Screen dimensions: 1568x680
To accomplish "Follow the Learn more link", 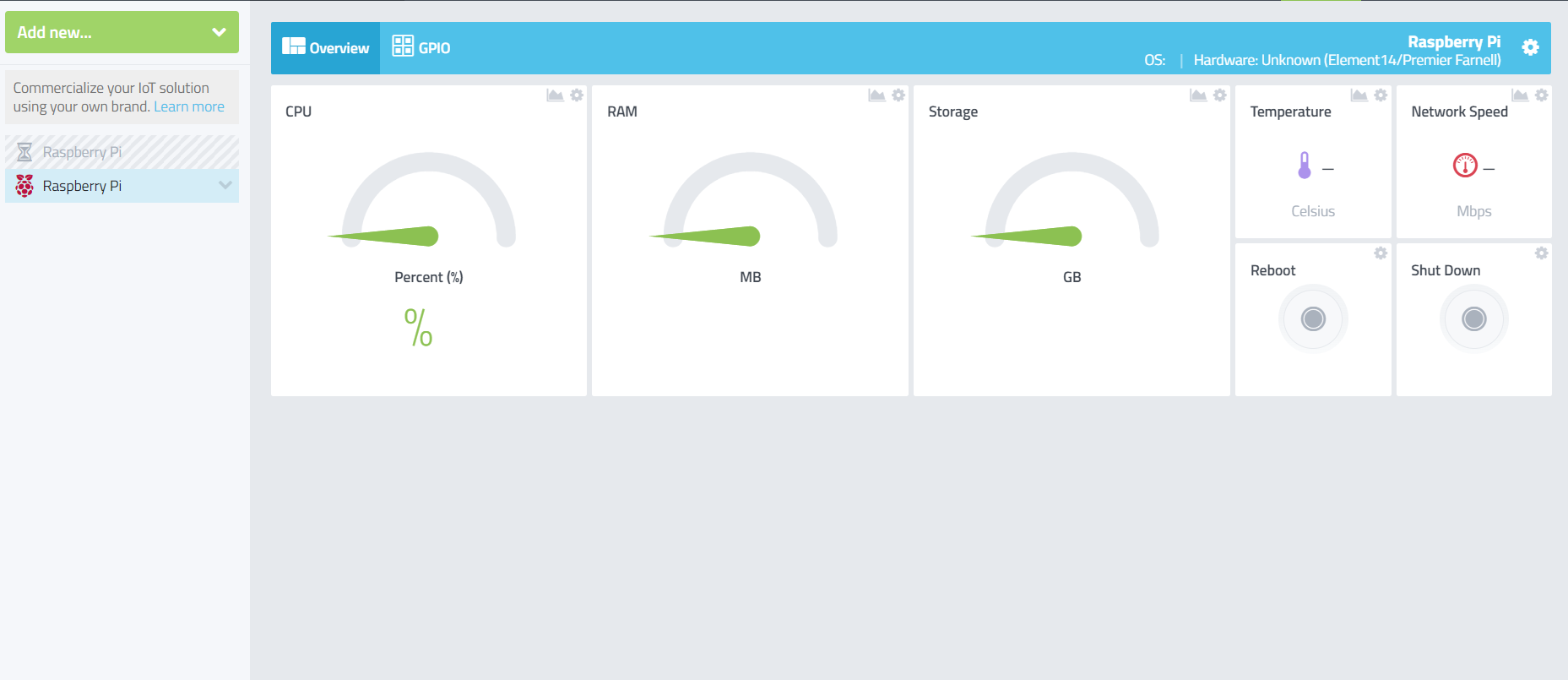I will [189, 106].
